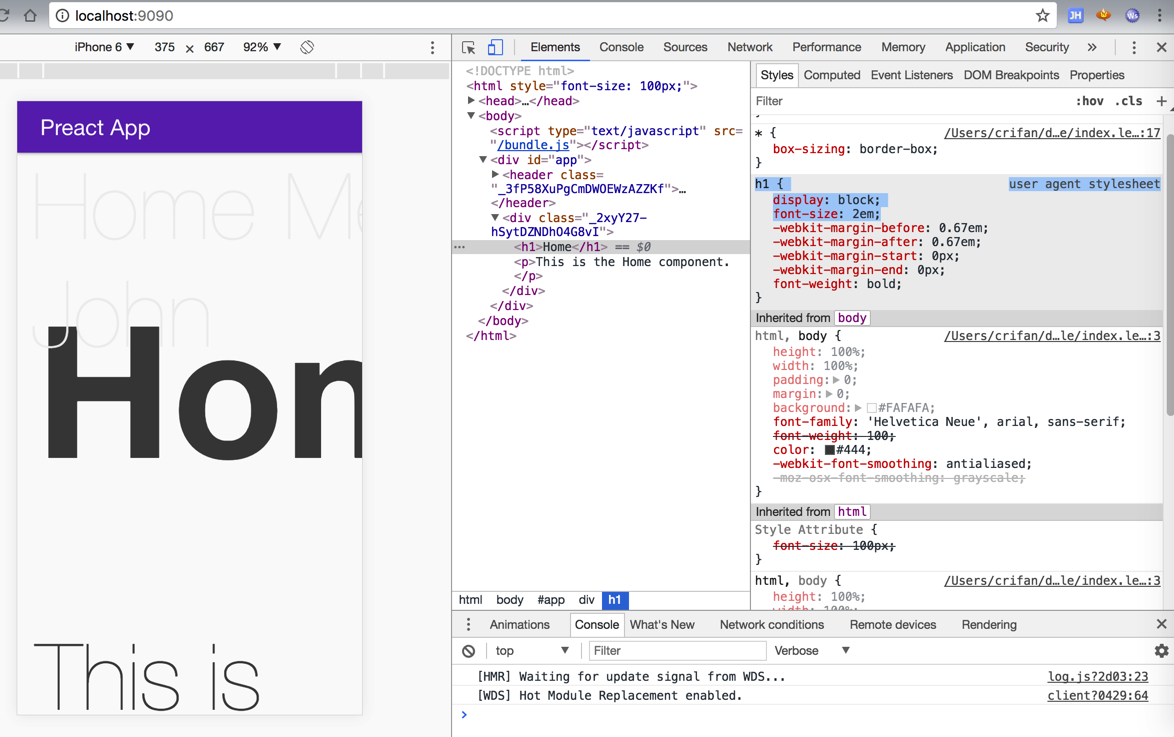Screen dimensions: 1174x737
Task: Open the Rendering drawer tab
Action: point(989,625)
